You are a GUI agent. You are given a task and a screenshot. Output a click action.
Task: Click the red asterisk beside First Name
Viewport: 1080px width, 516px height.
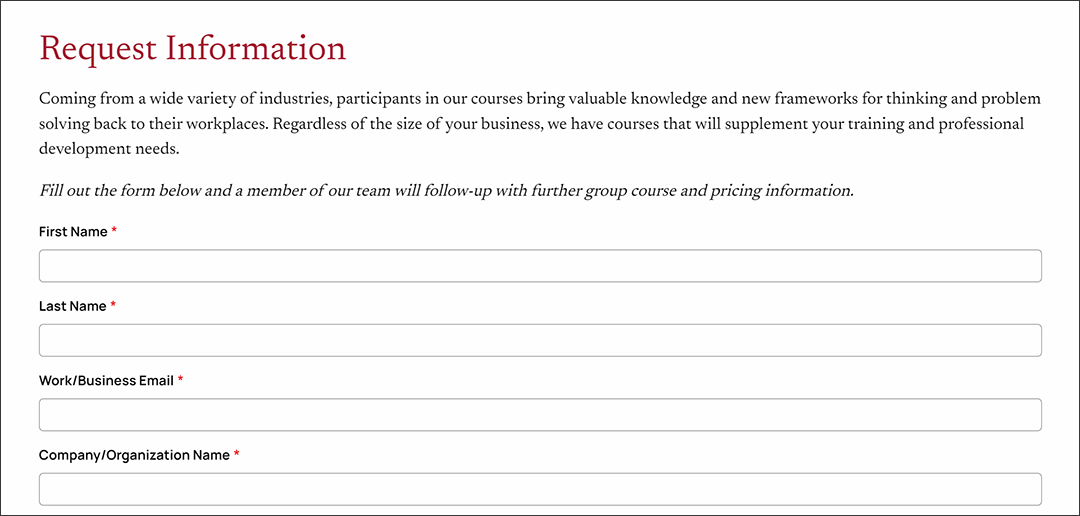[x=114, y=231]
